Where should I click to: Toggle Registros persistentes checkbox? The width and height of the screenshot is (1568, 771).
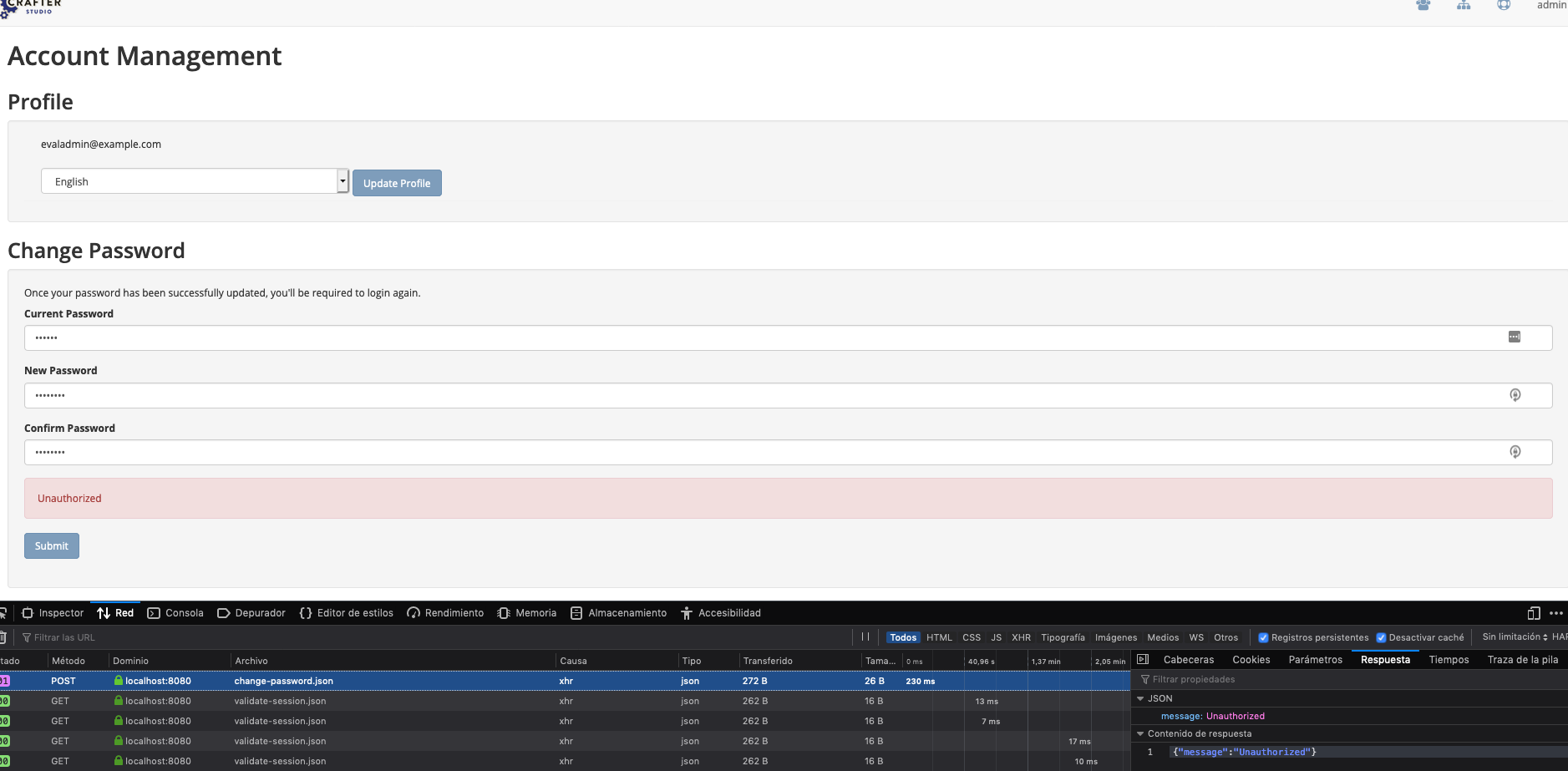(1263, 637)
